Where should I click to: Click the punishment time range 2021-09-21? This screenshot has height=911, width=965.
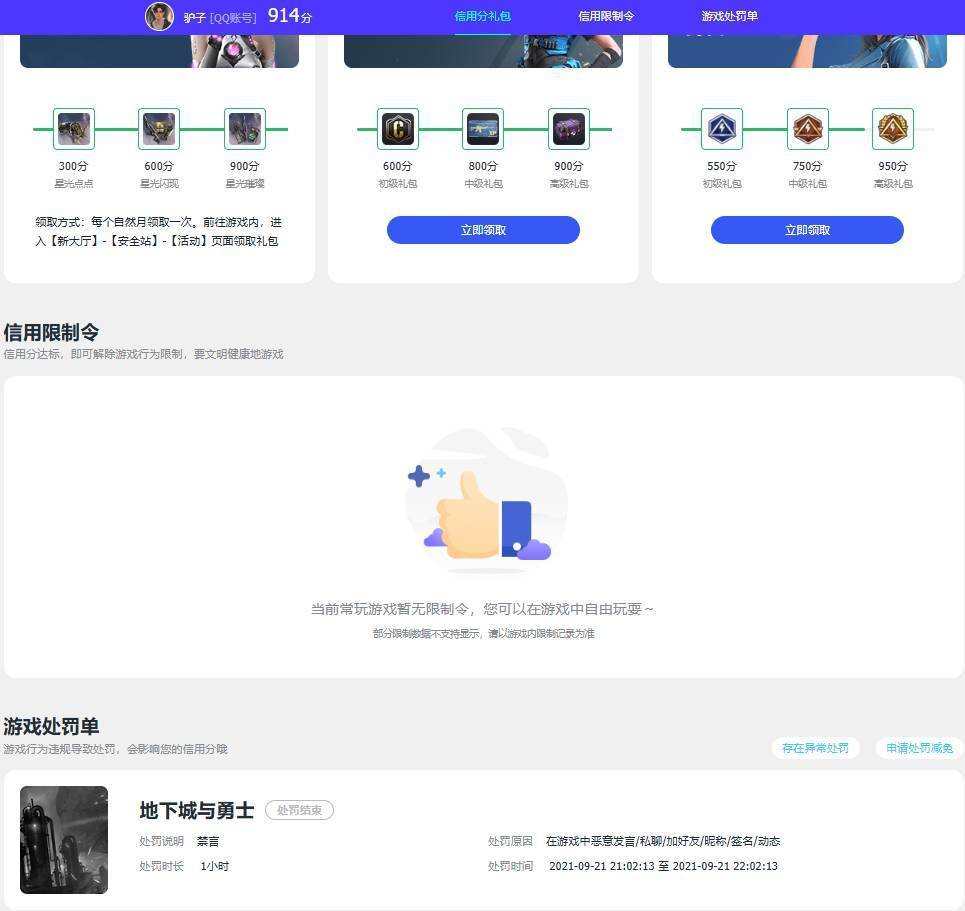point(663,866)
